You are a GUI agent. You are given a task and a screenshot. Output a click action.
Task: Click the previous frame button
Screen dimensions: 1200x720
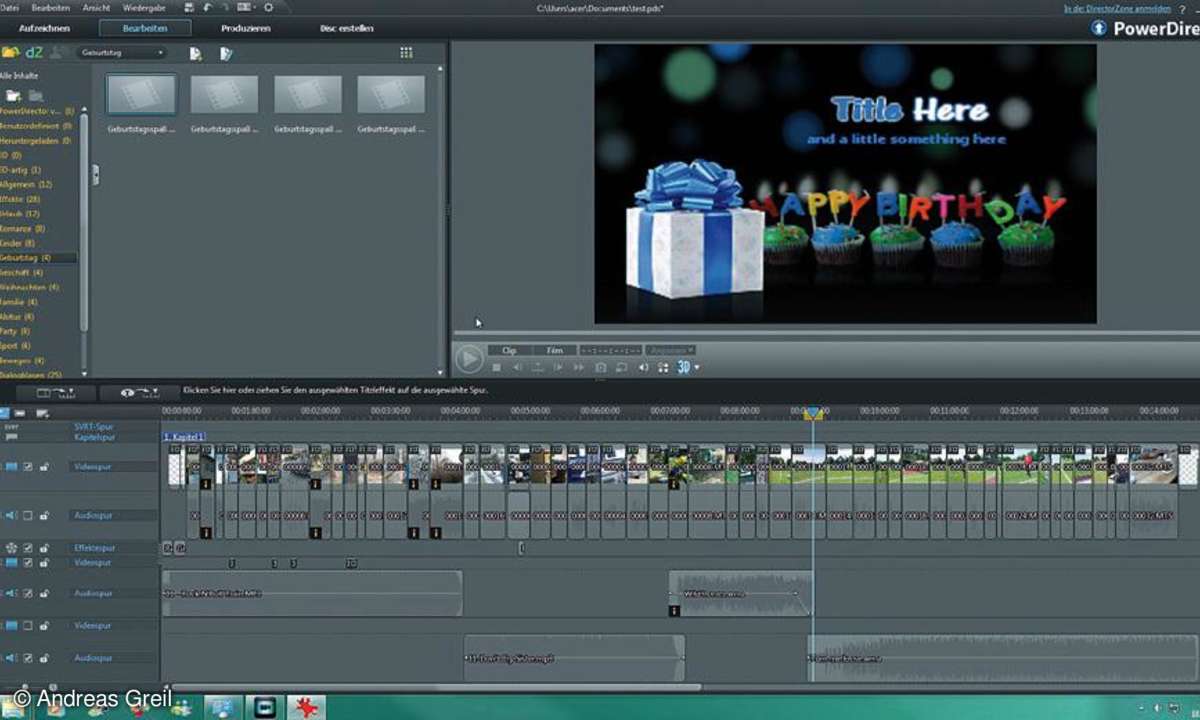pyautogui.click(x=518, y=368)
